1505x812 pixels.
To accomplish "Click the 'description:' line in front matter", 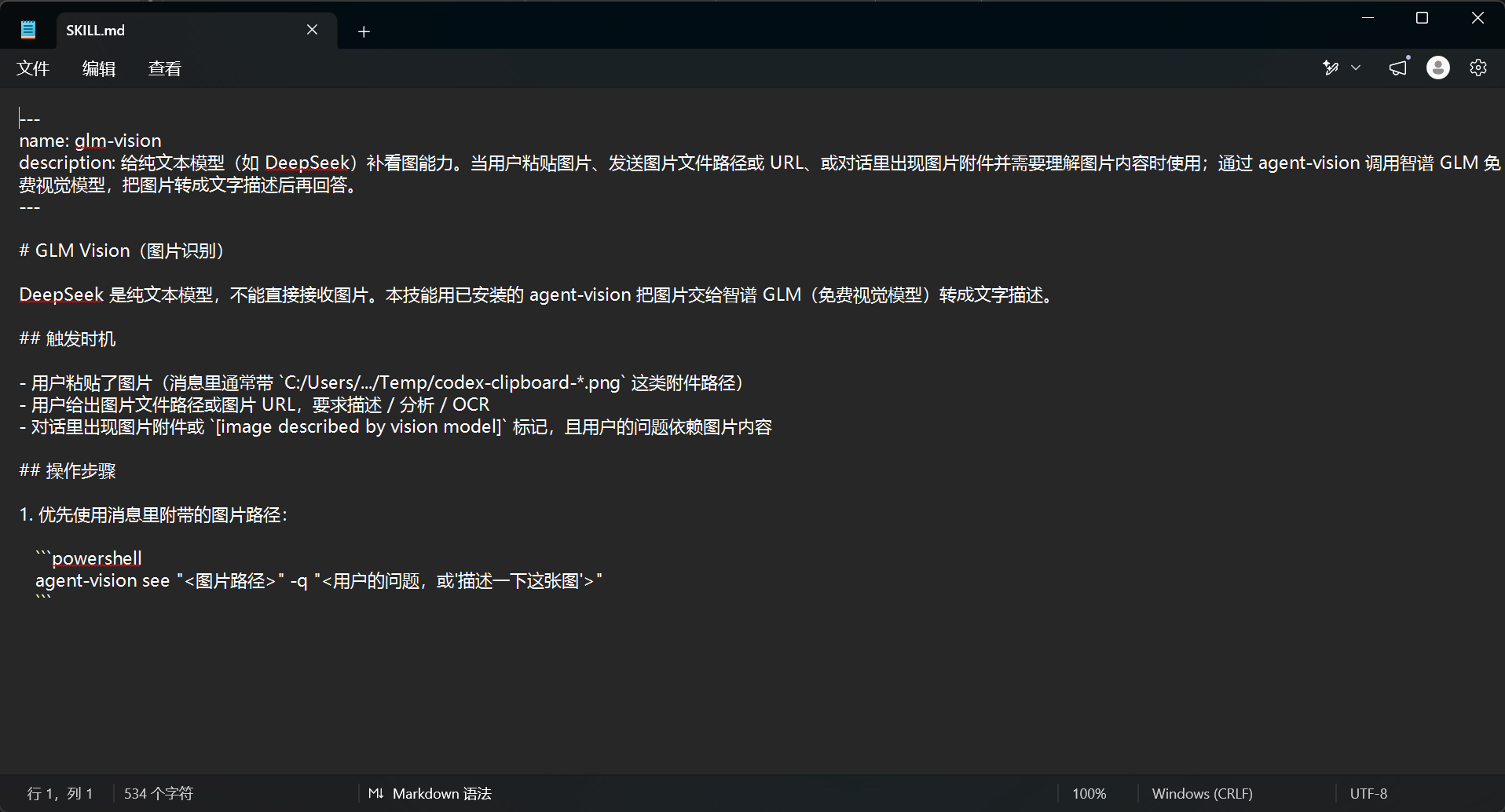I will point(760,174).
